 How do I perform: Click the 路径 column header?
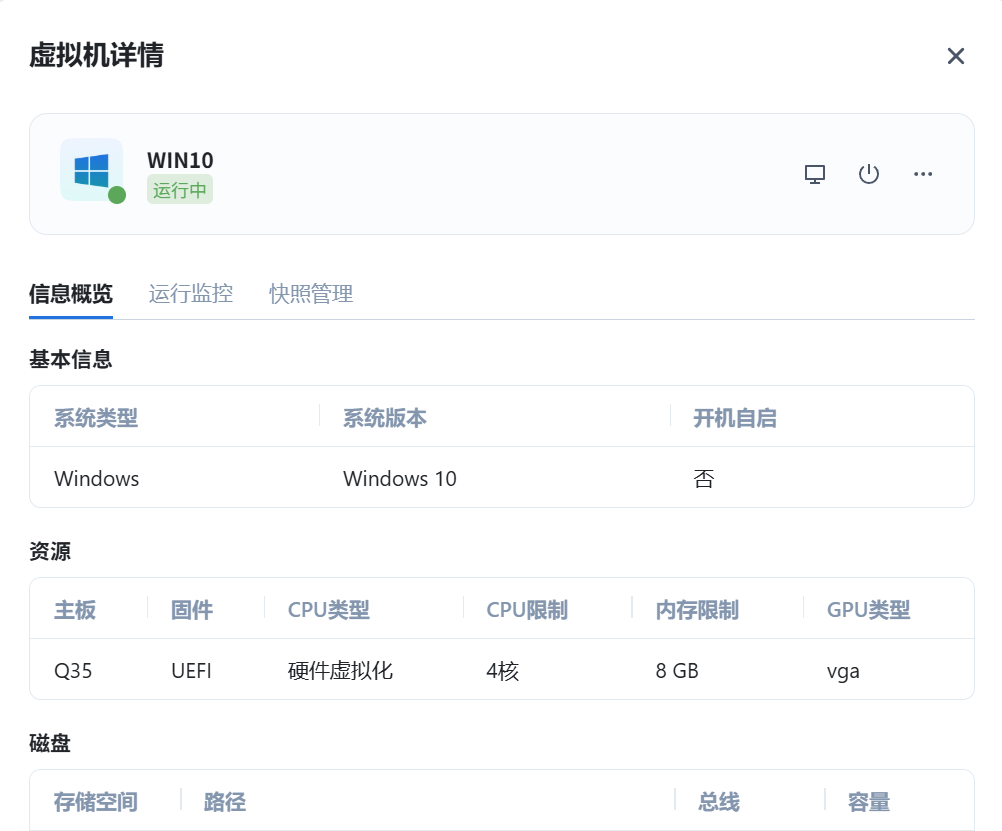tap(225, 802)
